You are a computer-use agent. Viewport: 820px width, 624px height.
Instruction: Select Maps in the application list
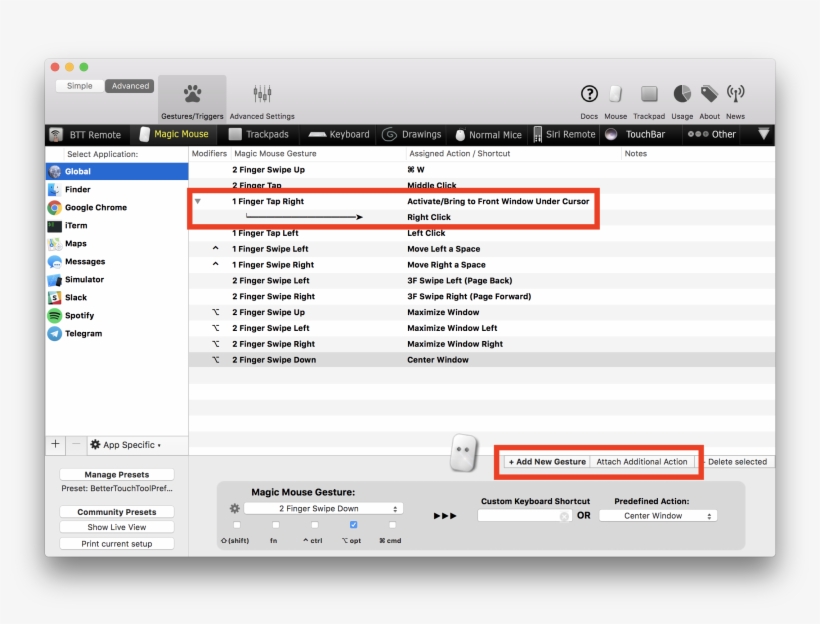tap(117, 244)
